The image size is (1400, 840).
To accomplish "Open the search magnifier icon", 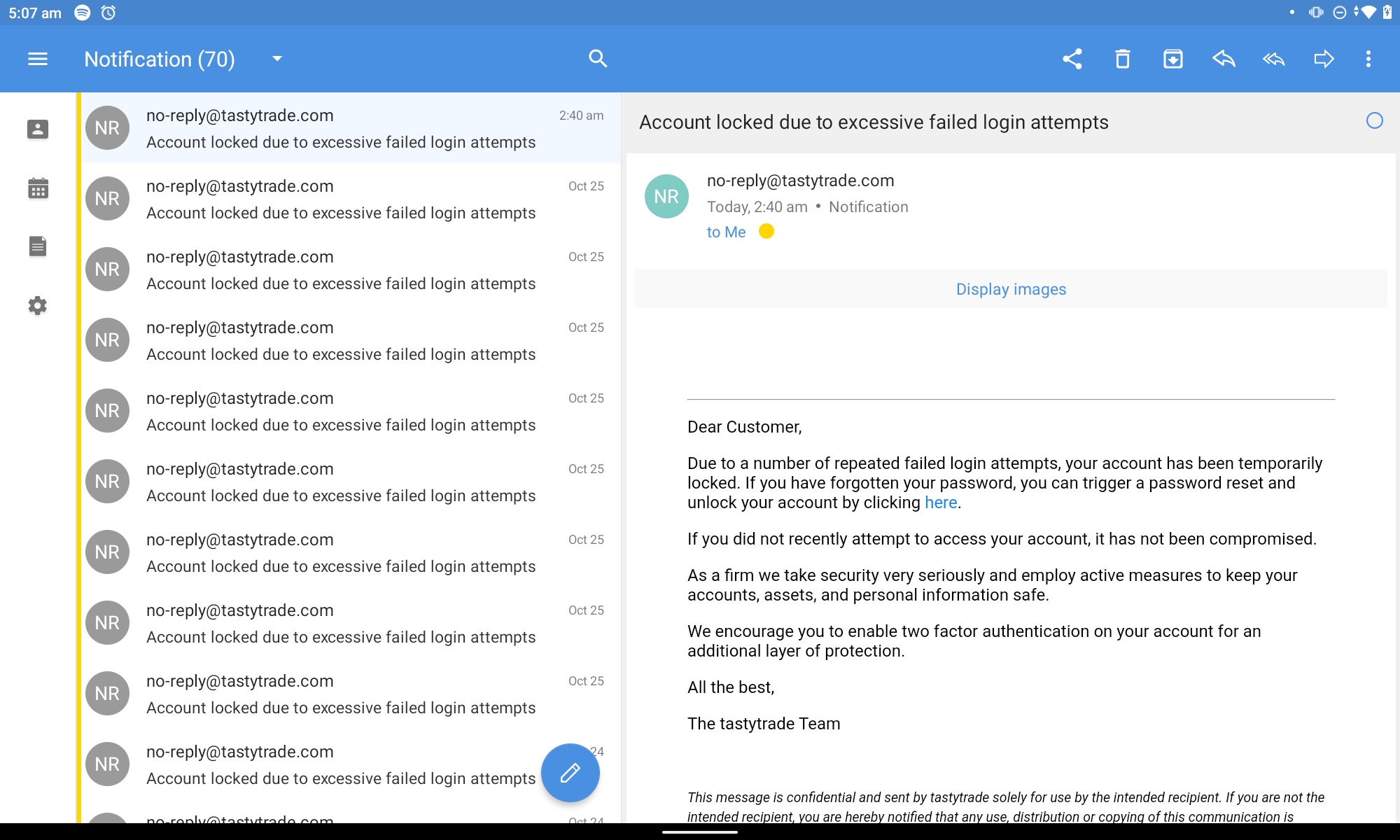I will [x=598, y=59].
